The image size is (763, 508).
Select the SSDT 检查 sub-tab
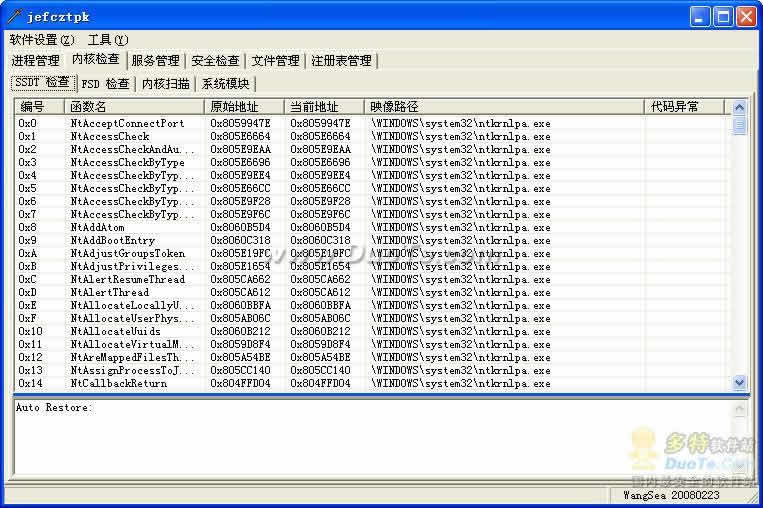43,82
